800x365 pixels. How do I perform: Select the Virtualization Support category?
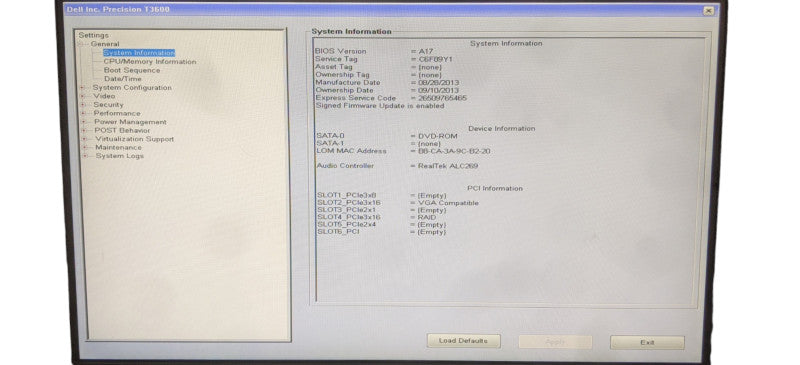tap(135, 139)
